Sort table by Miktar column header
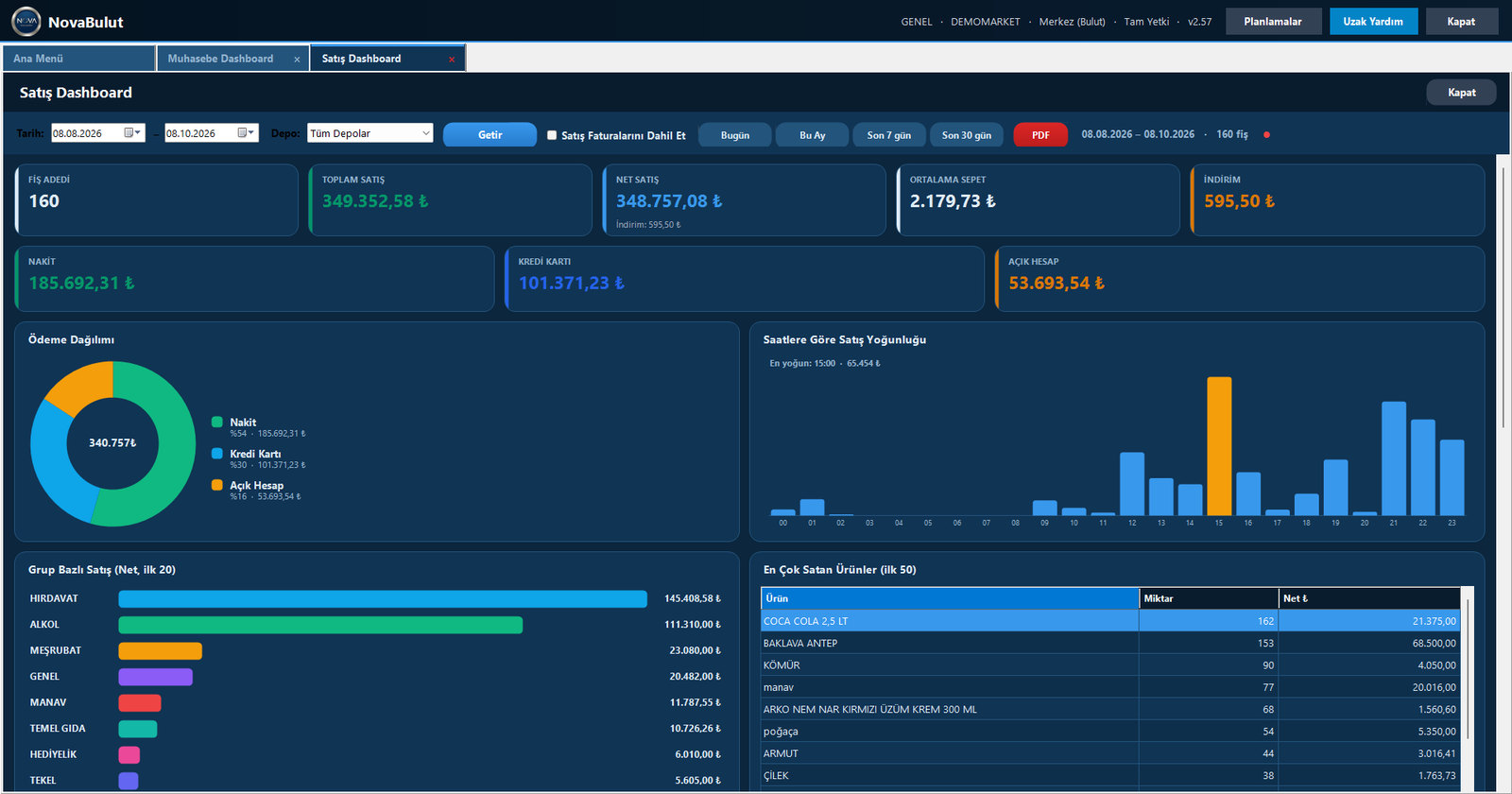This screenshot has width=1512, height=794. tap(1209, 598)
